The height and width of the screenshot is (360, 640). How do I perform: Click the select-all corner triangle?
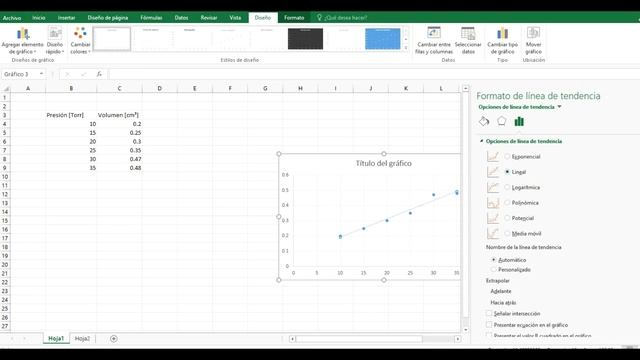(6, 89)
